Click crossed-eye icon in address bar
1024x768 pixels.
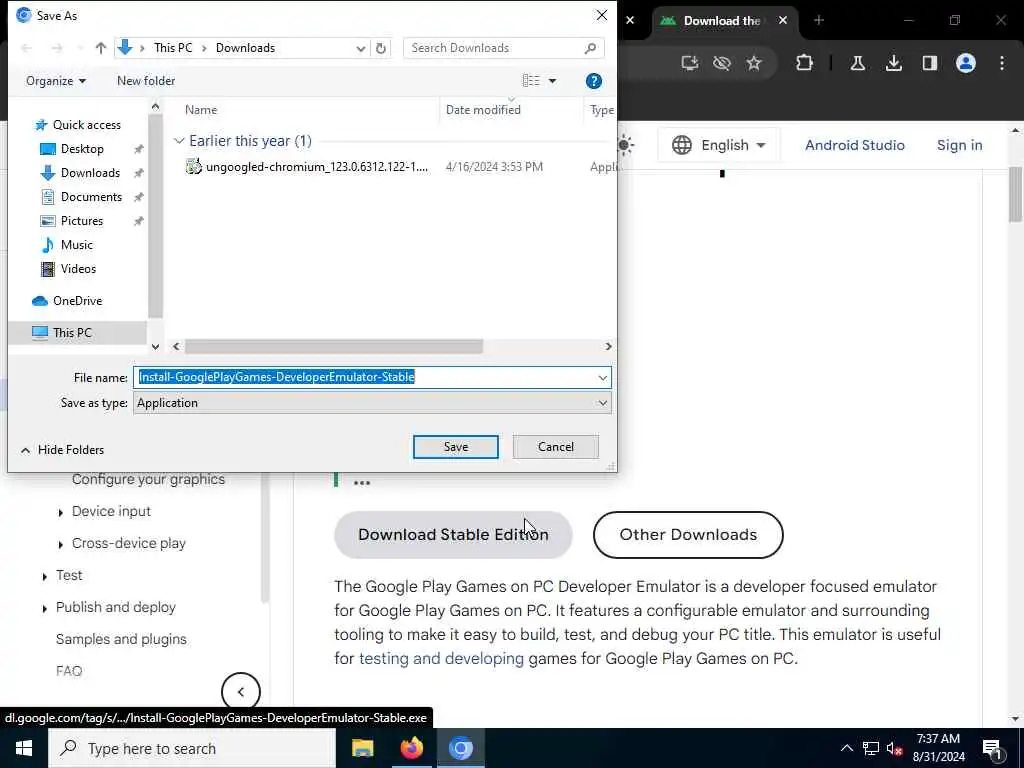point(722,63)
